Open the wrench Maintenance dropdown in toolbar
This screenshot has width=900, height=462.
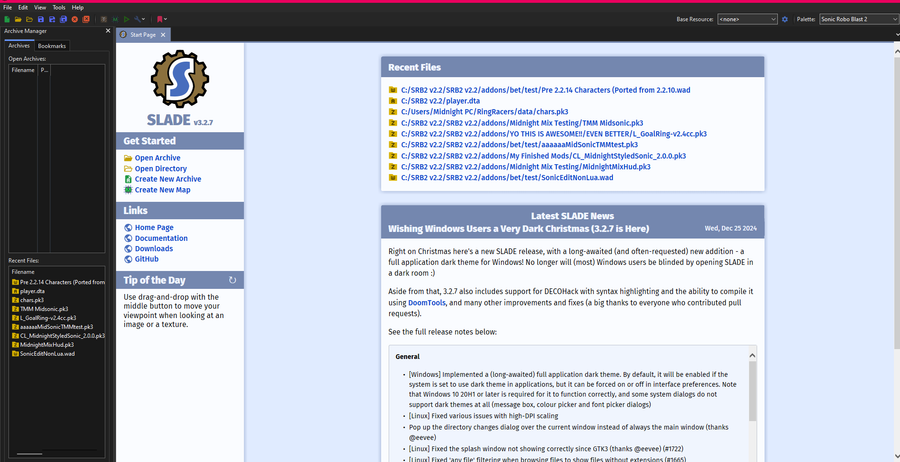click(x=139, y=19)
